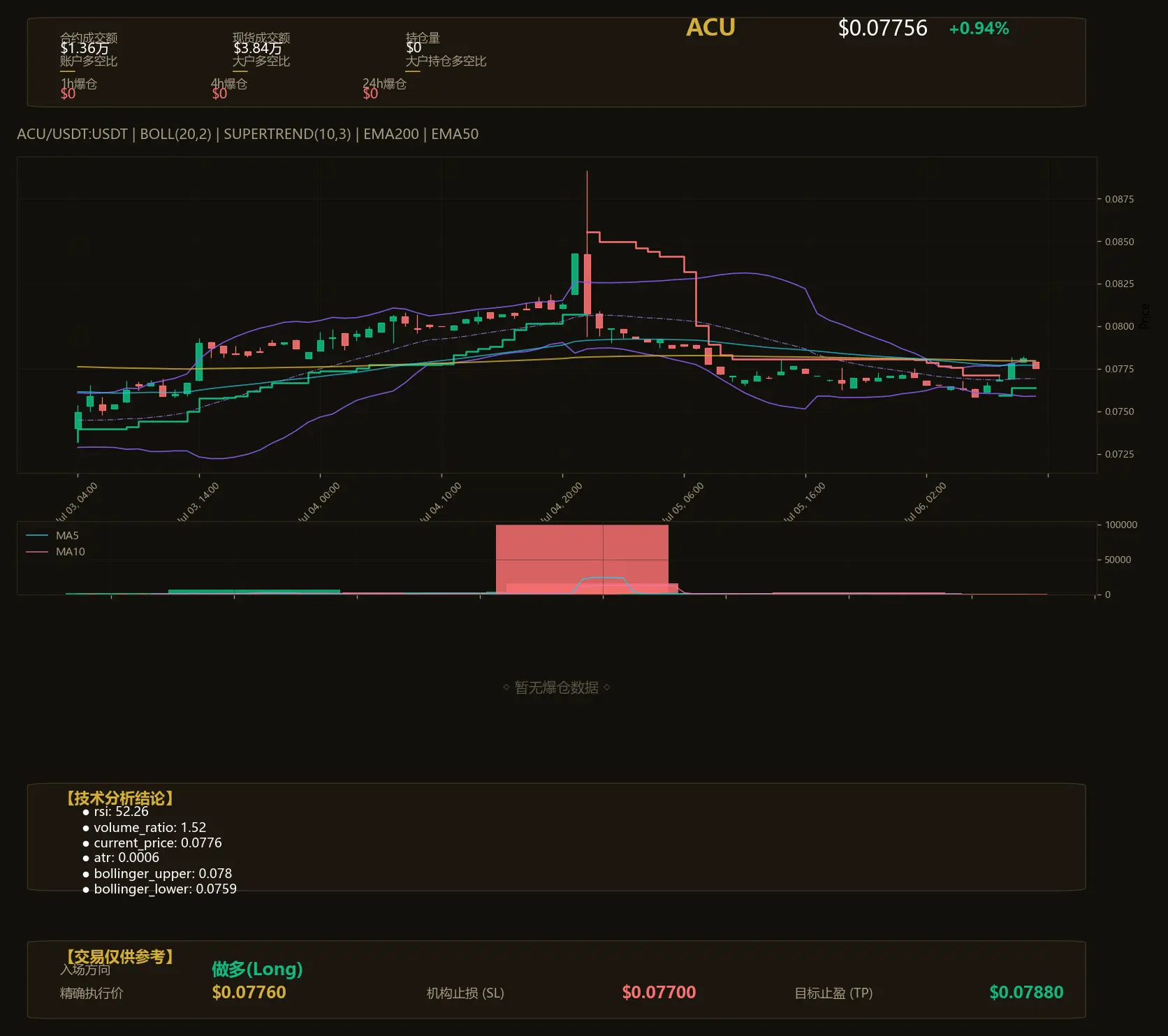Screen dimensions: 1168x1036
Task: Click the 0.0800 price axis label
Action: pyautogui.click(x=1119, y=326)
